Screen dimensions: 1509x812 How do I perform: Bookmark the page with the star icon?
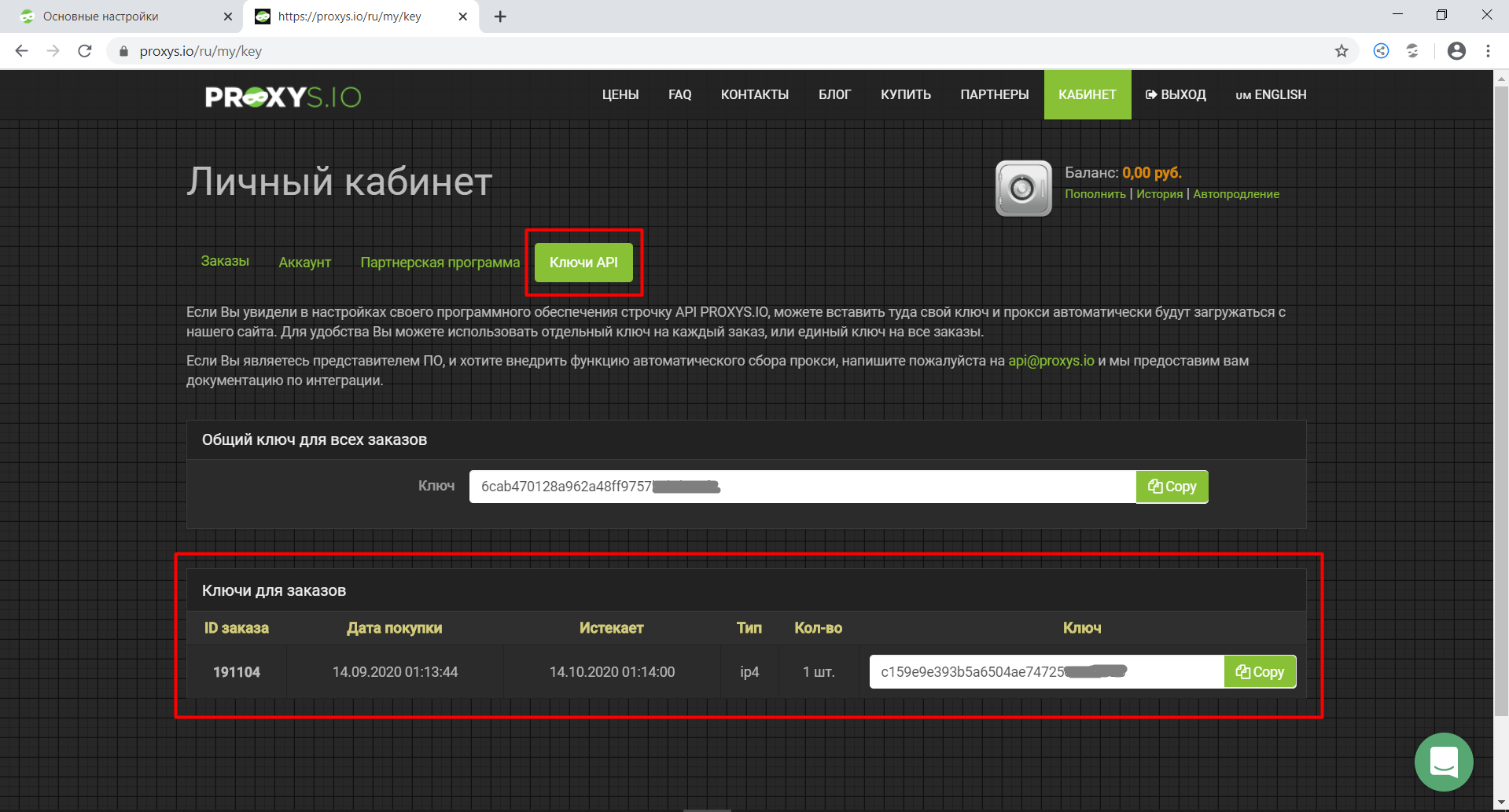(x=1340, y=50)
